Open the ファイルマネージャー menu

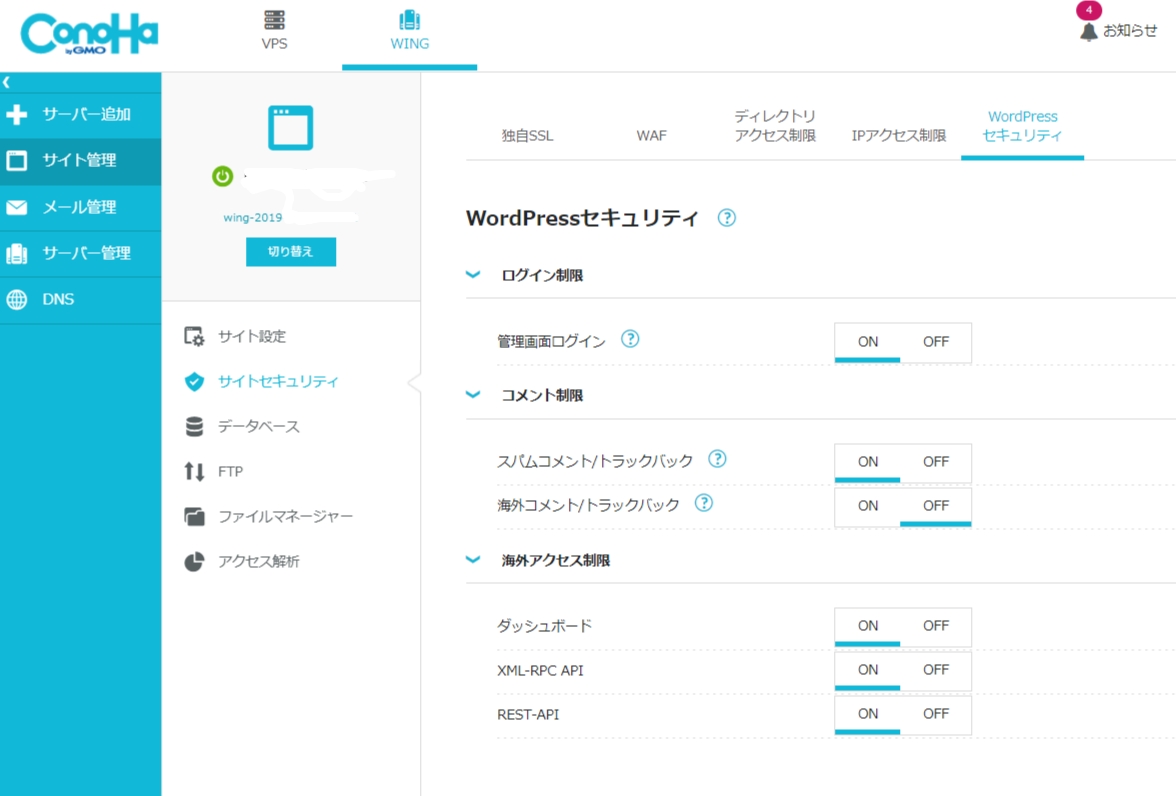[285, 516]
